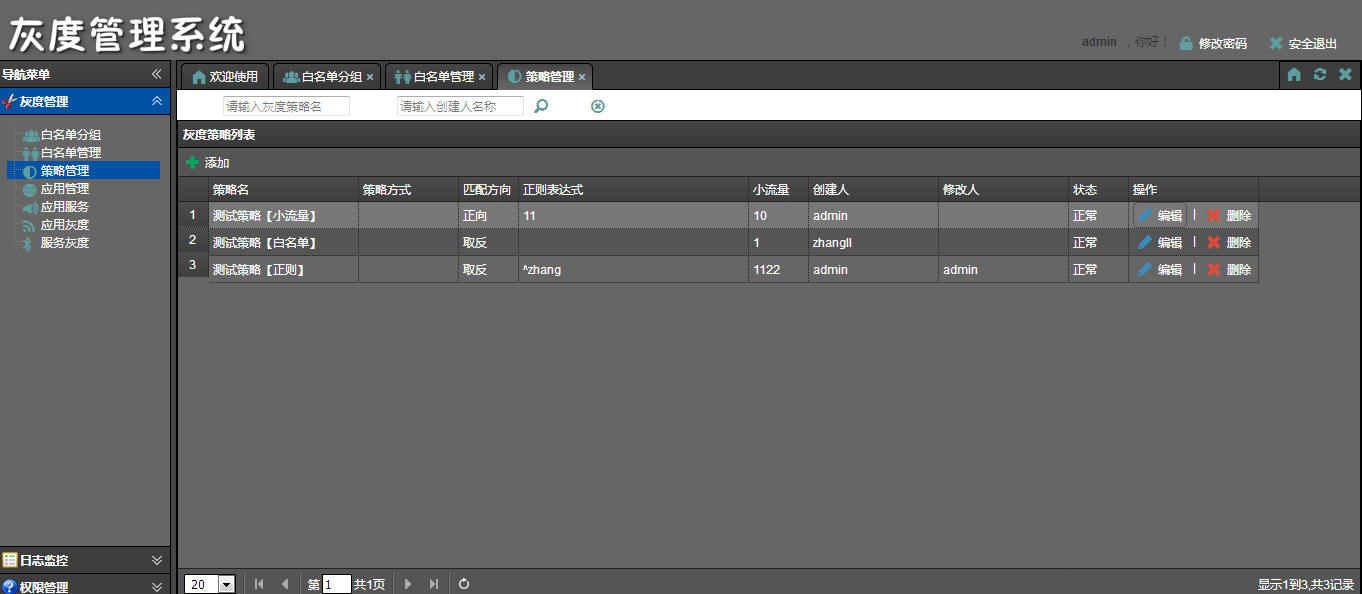Click red delete X for 测试策略【白名单】
Image resolution: width=1362 pixels, height=594 pixels.
(x=1214, y=242)
